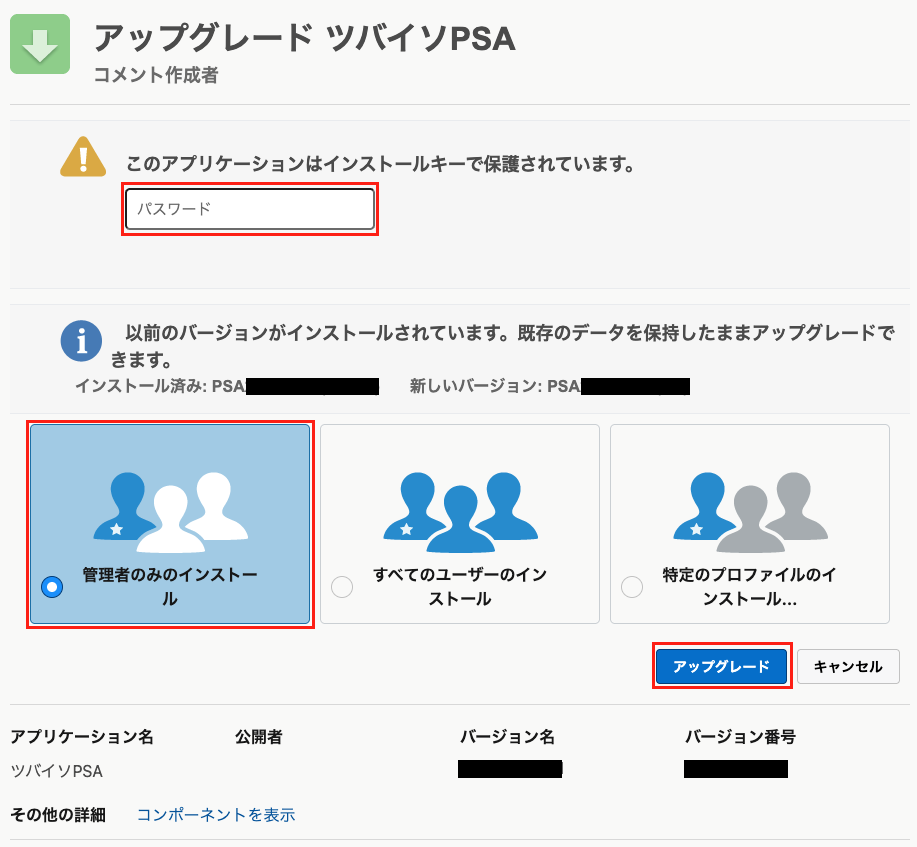
Task: Select the すべてのユーザーのインストール radio button
Action: click(x=342, y=587)
